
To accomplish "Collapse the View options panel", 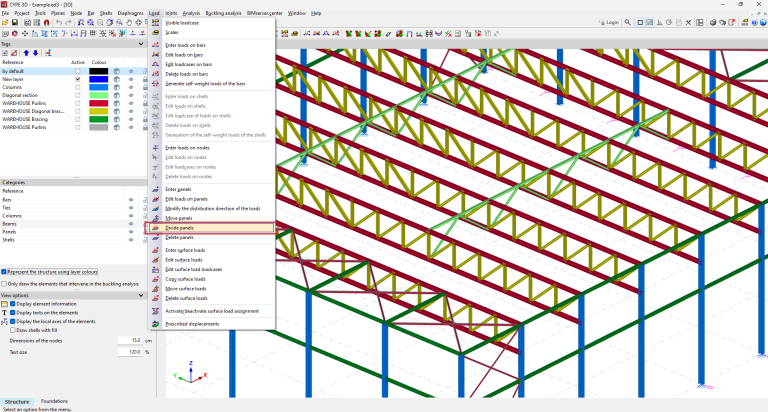I will point(143,295).
